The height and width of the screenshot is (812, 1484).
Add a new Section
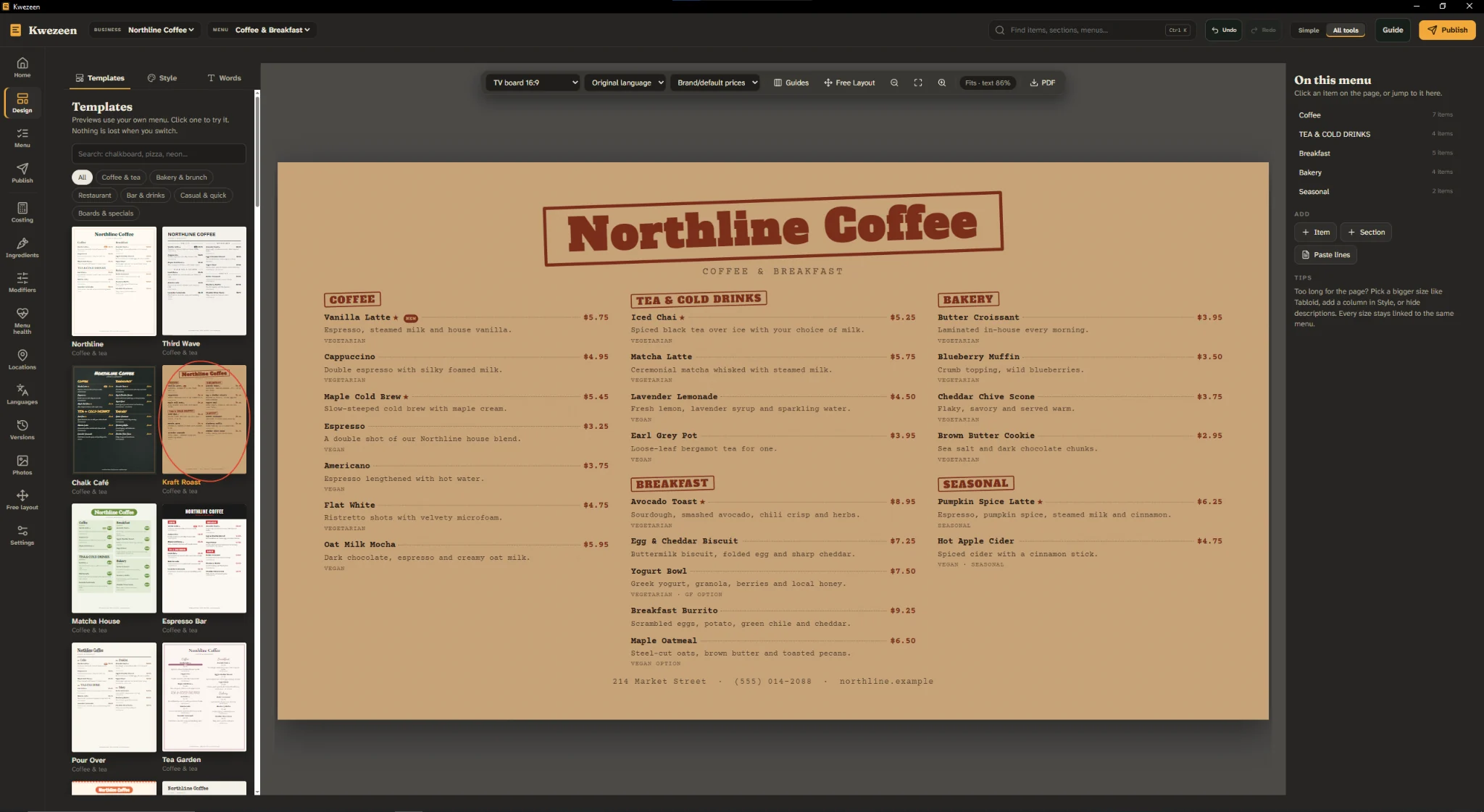point(1366,233)
